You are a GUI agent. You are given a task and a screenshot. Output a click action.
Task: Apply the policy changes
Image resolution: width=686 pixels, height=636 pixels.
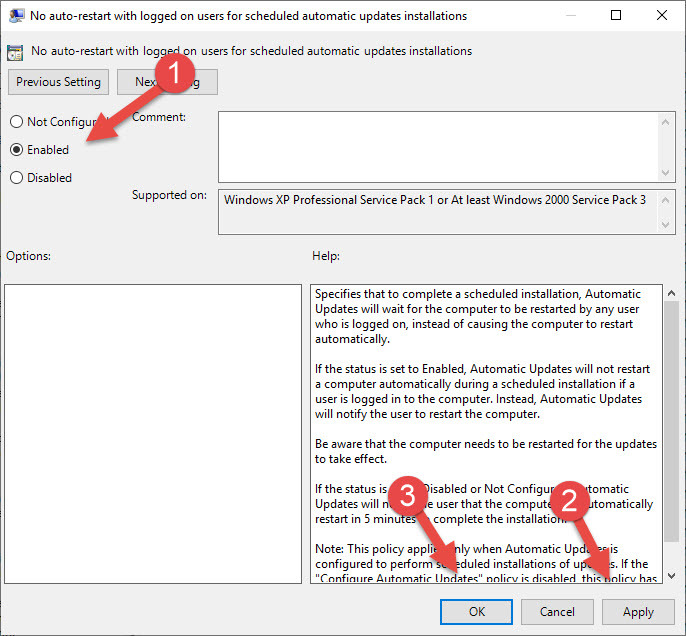coord(638,612)
